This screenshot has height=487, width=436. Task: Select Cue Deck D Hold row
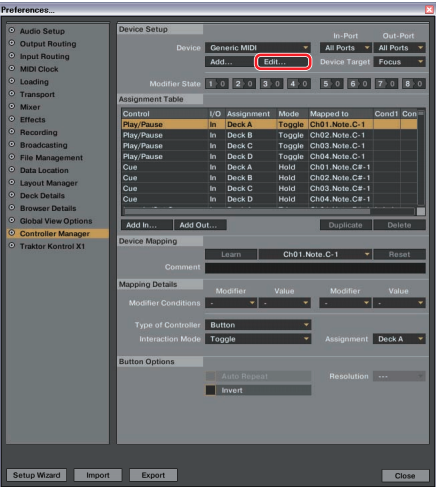click(x=269, y=199)
